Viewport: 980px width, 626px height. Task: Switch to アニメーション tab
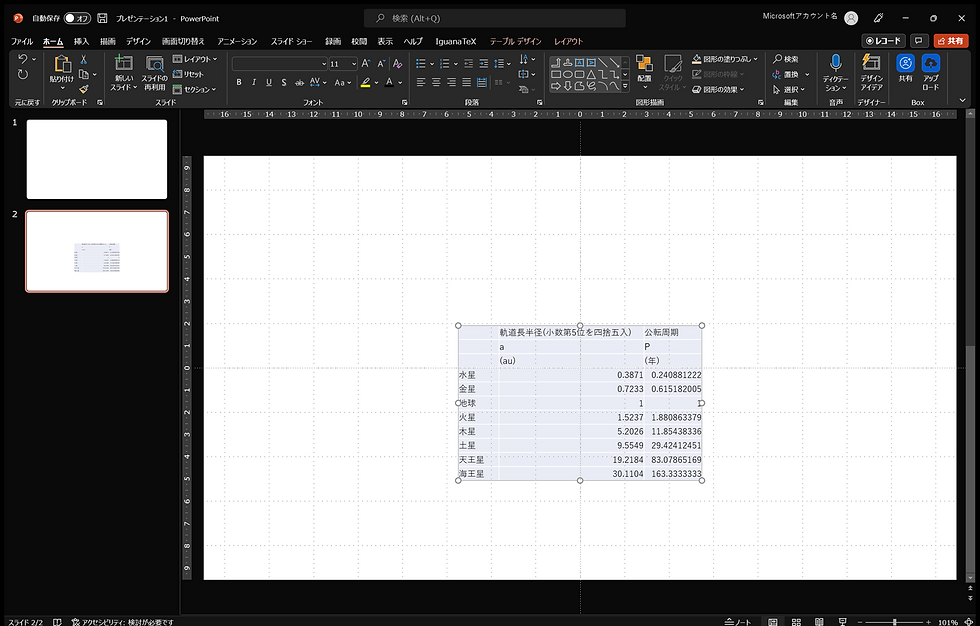coord(237,41)
